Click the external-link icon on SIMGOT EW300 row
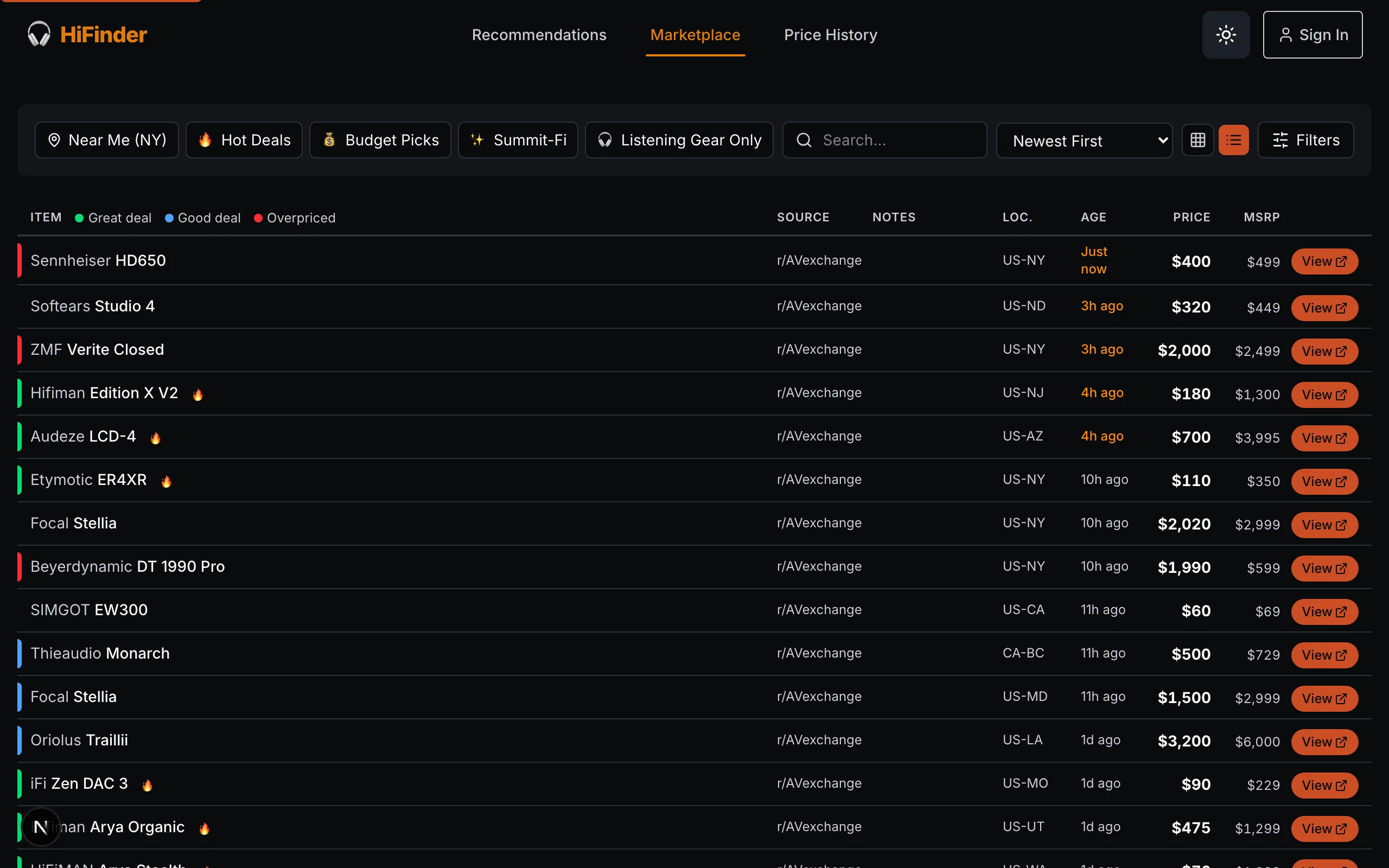Screen dimensions: 1389x868 pos(1341,612)
